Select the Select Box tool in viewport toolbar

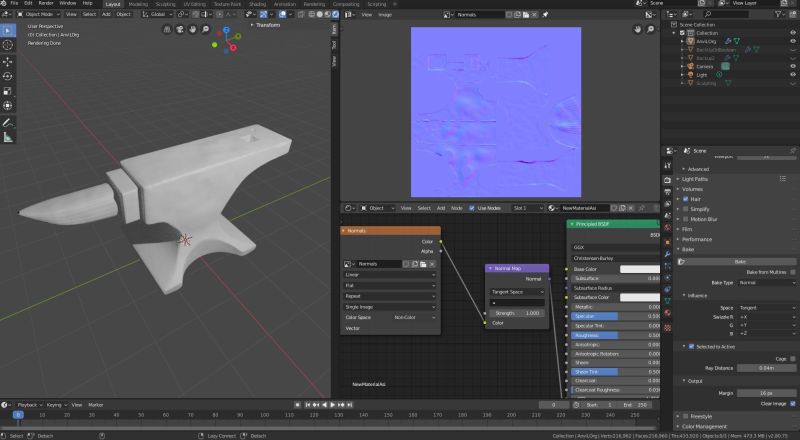click(x=8, y=31)
